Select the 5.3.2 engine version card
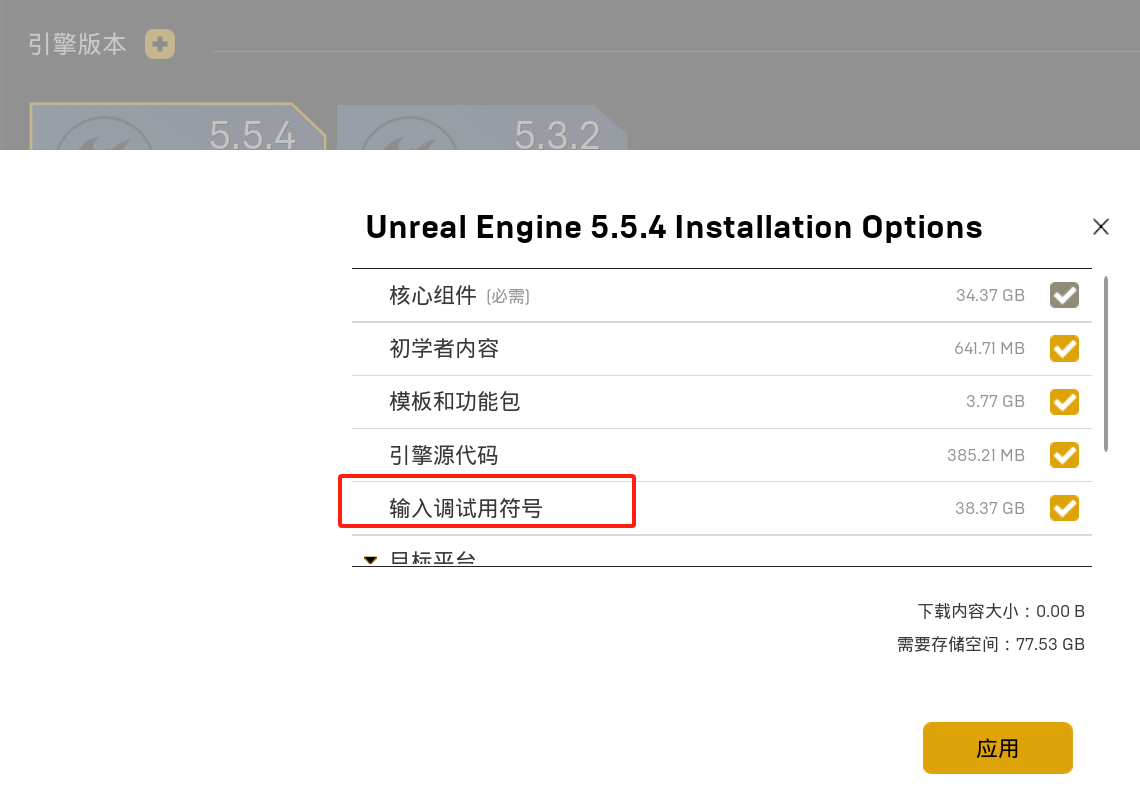The image size is (1140, 791). coord(482,127)
